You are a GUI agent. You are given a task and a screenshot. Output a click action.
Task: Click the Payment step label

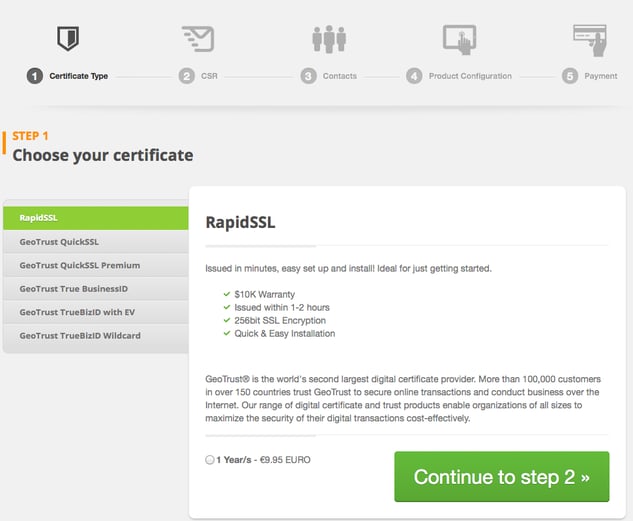click(x=601, y=76)
